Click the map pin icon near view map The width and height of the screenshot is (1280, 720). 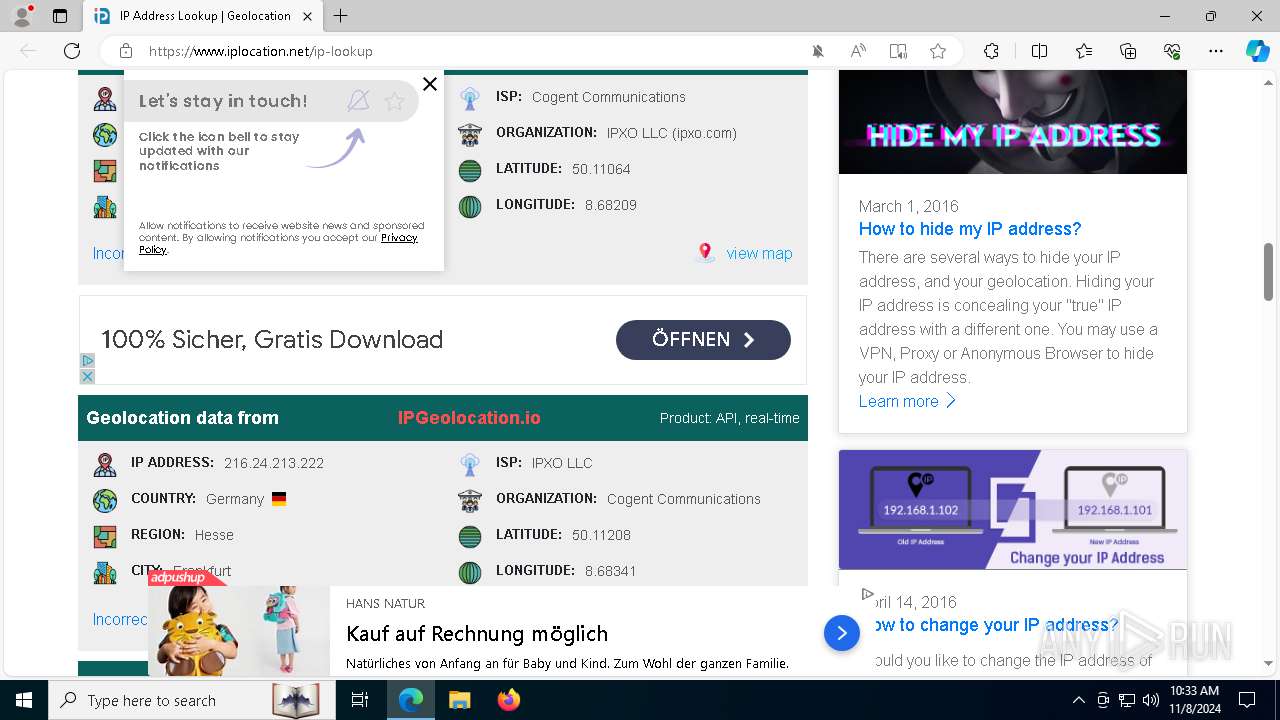[x=706, y=253]
